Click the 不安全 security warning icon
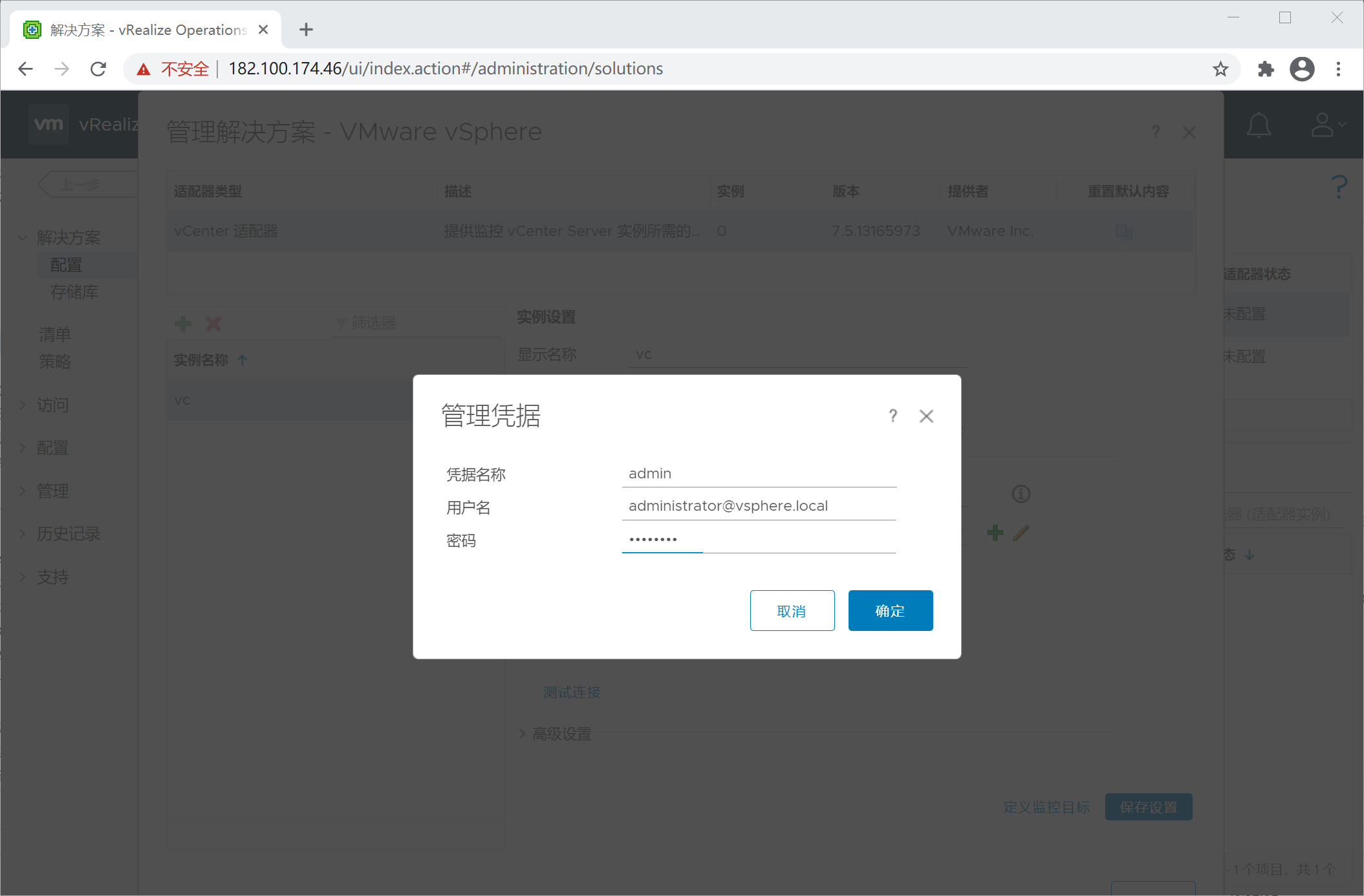 pos(144,69)
